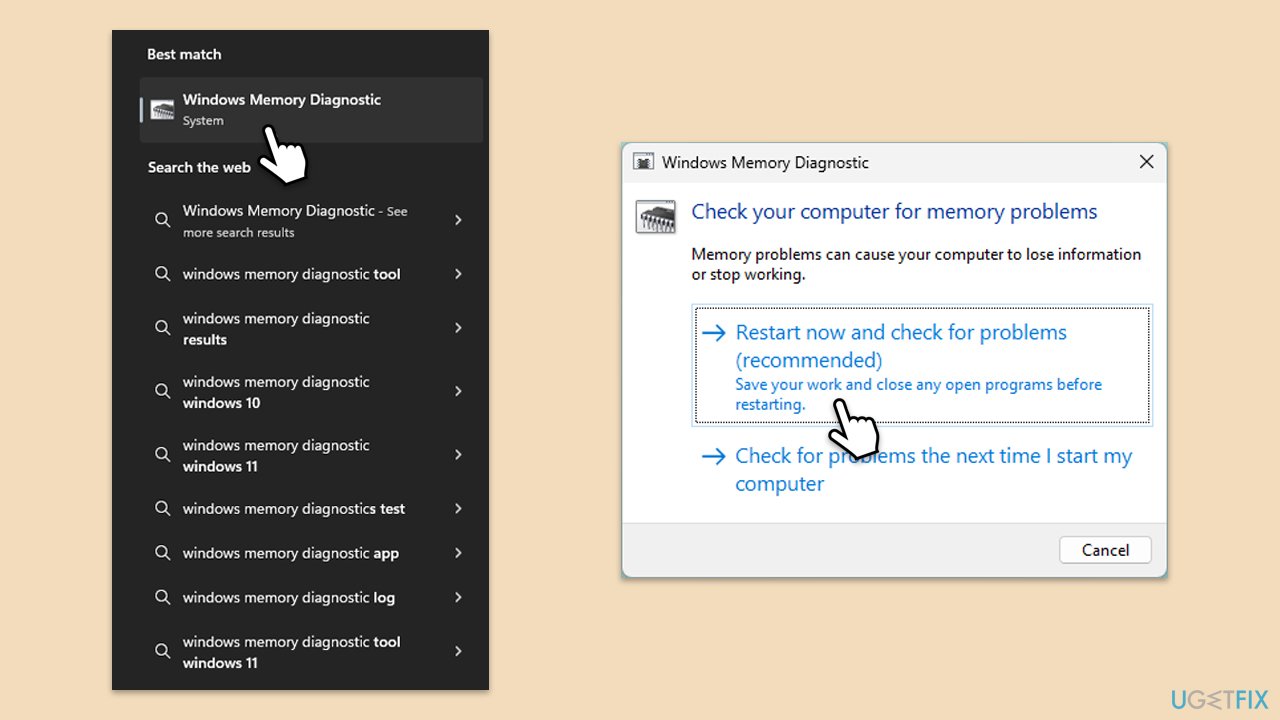Viewport: 1280px width, 720px height.
Task: Click search icon beside 'windows memory diagnostic windows 10'
Action: tap(162, 391)
